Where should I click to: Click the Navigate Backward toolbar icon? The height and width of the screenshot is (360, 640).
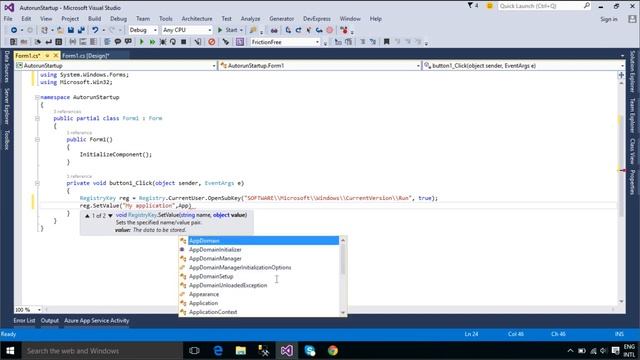pyautogui.click(x=13, y=30)
